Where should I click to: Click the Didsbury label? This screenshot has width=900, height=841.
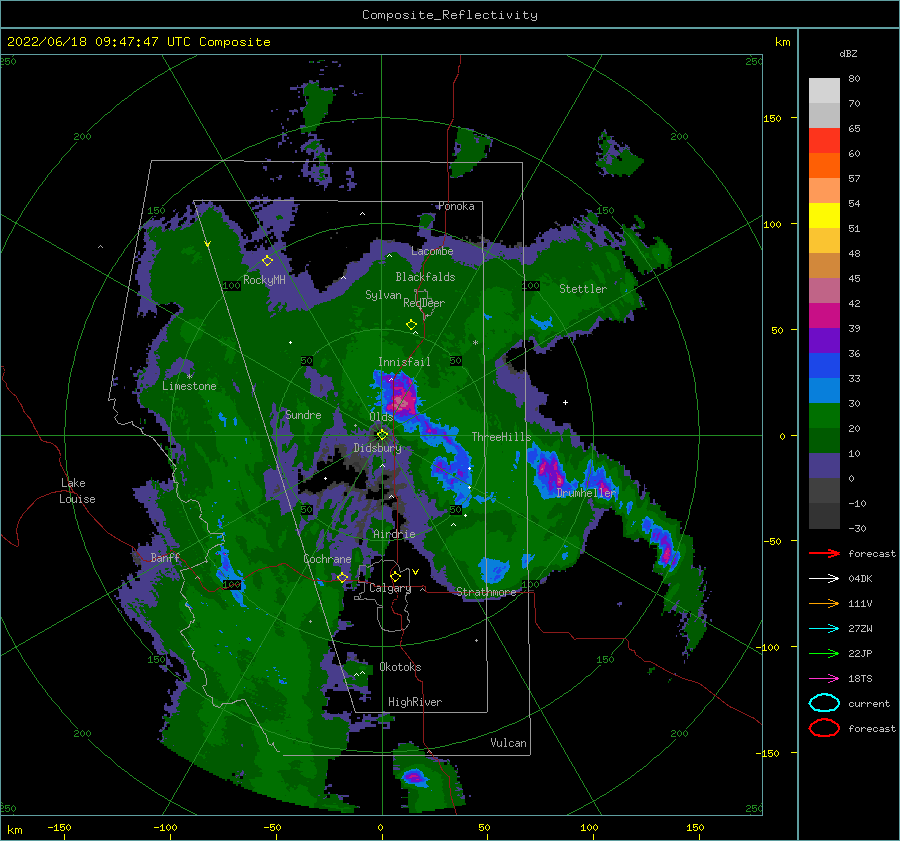coord(377,448)
